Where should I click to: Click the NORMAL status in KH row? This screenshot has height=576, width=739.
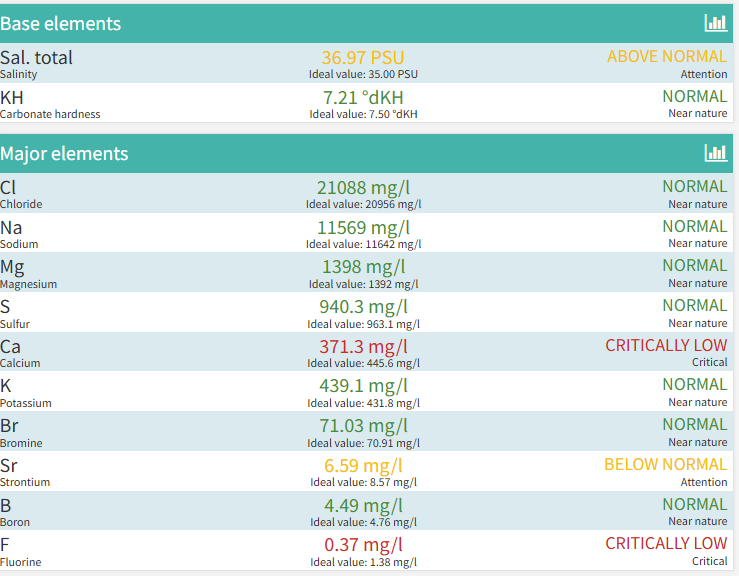pyautogui.click(x=695, y=96)
